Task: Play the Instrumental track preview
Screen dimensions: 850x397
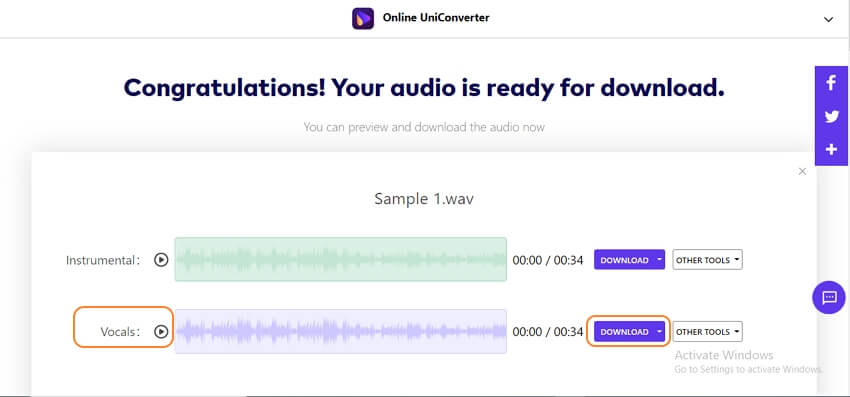Action: [161, 260]
